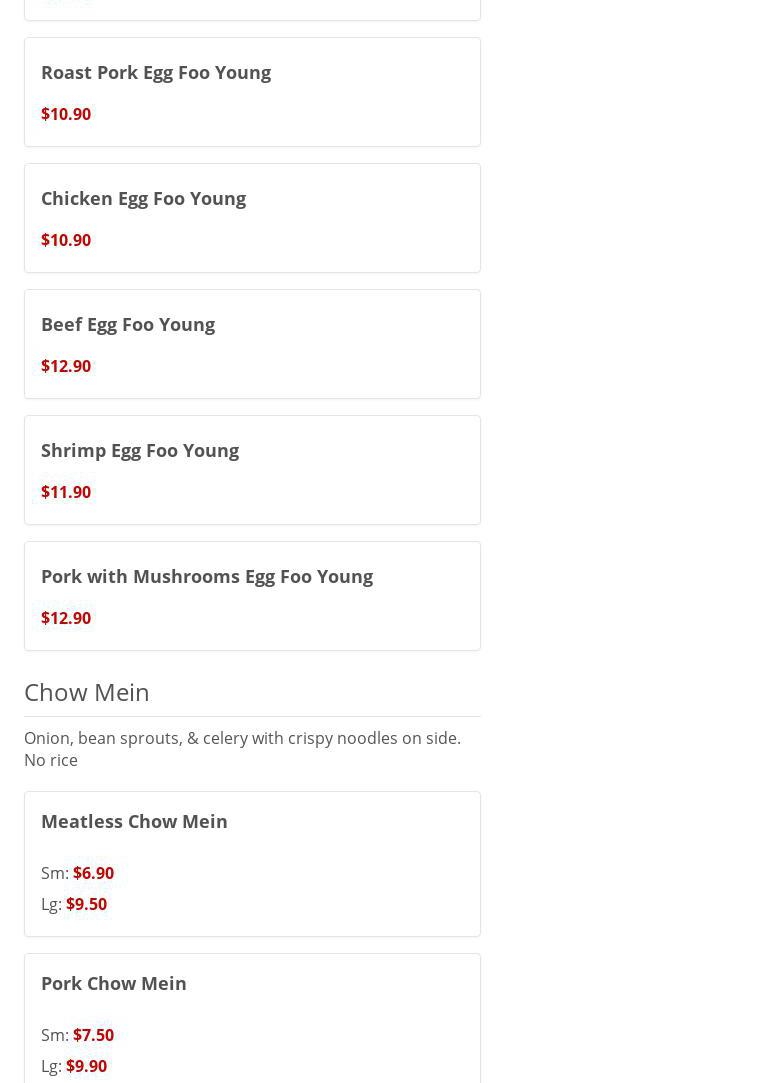Viewport: 770px width, 1083px height.
Task: Click the Pork with Mushrooms $12.90 price
Action: (66, 618)
